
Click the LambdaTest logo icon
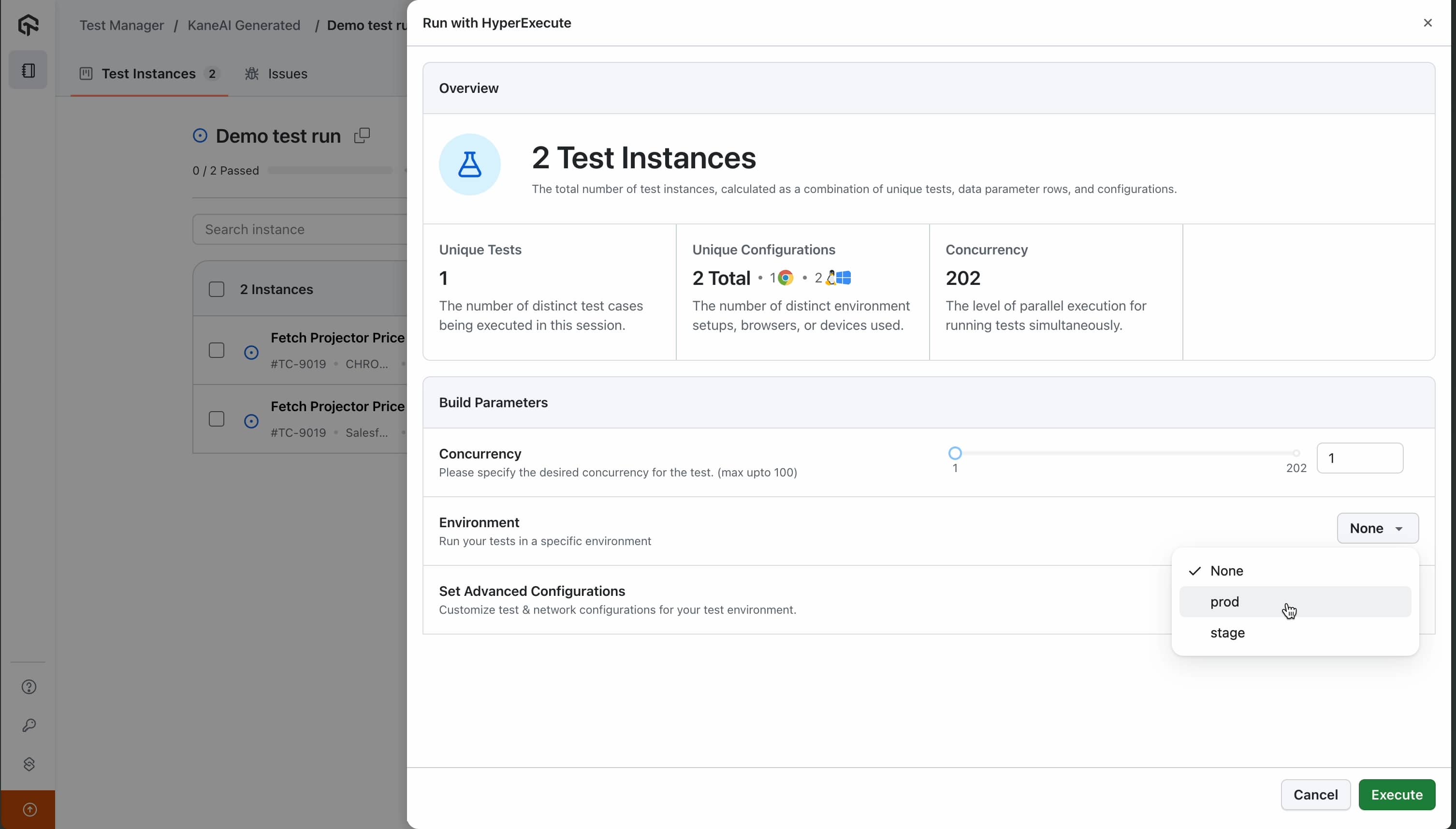click(x=28, y=25)
